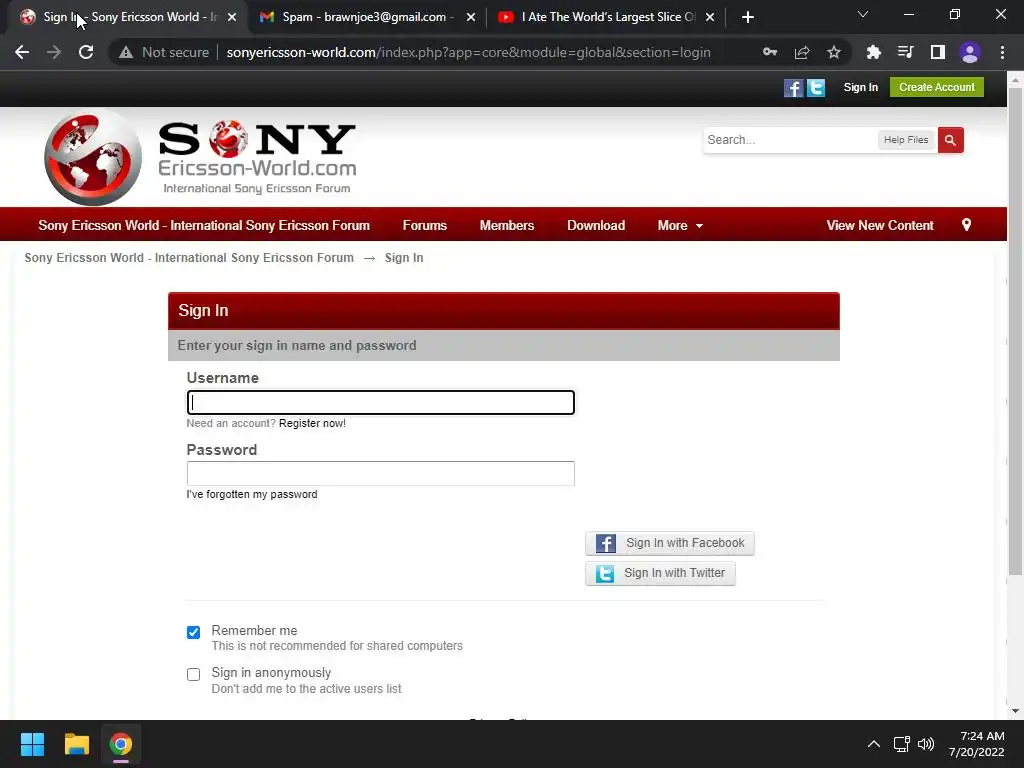1024x768 pixels.
Task: Open File Explorer from taskbar
Action: point(76,744)
